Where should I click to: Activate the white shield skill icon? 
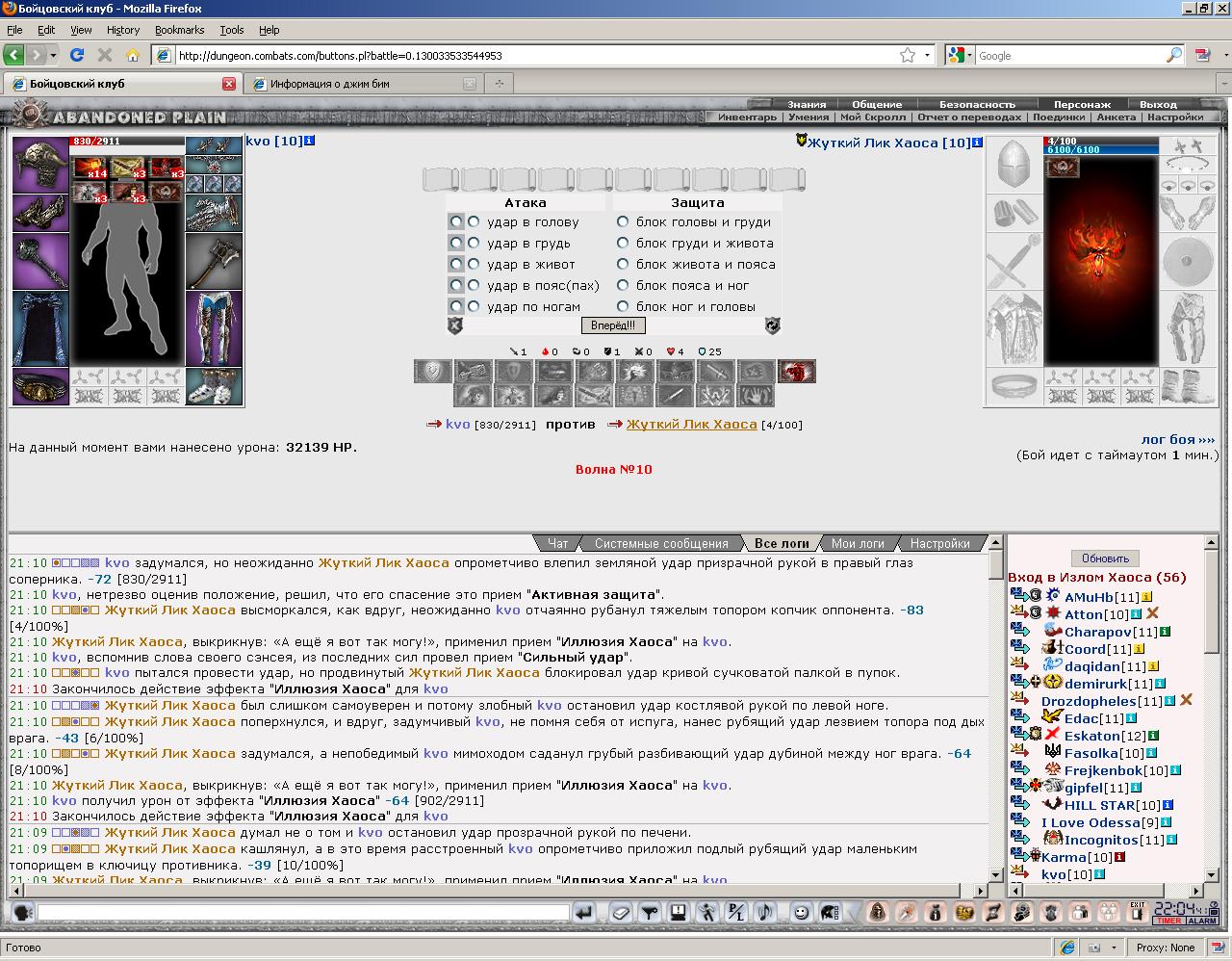[432, 371]
